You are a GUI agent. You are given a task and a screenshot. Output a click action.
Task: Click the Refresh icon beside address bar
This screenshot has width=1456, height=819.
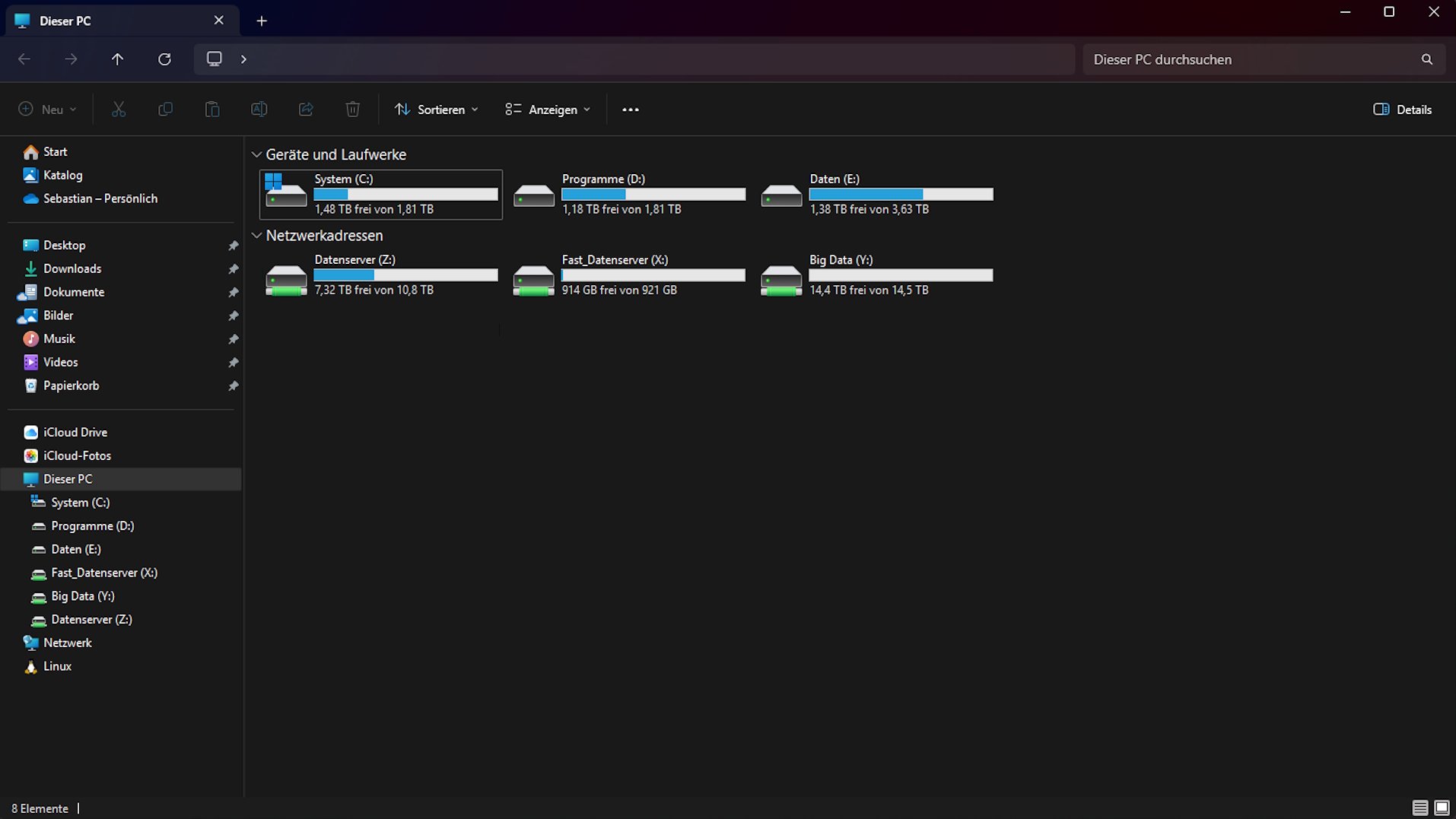point(164,59)
